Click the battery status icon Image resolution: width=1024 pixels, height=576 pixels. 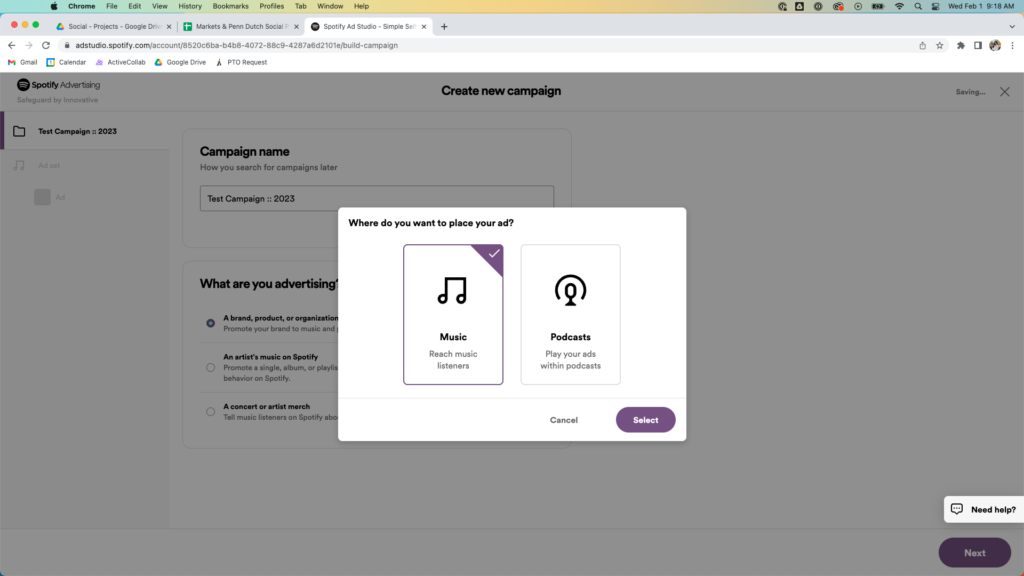(x=878, y=6)
